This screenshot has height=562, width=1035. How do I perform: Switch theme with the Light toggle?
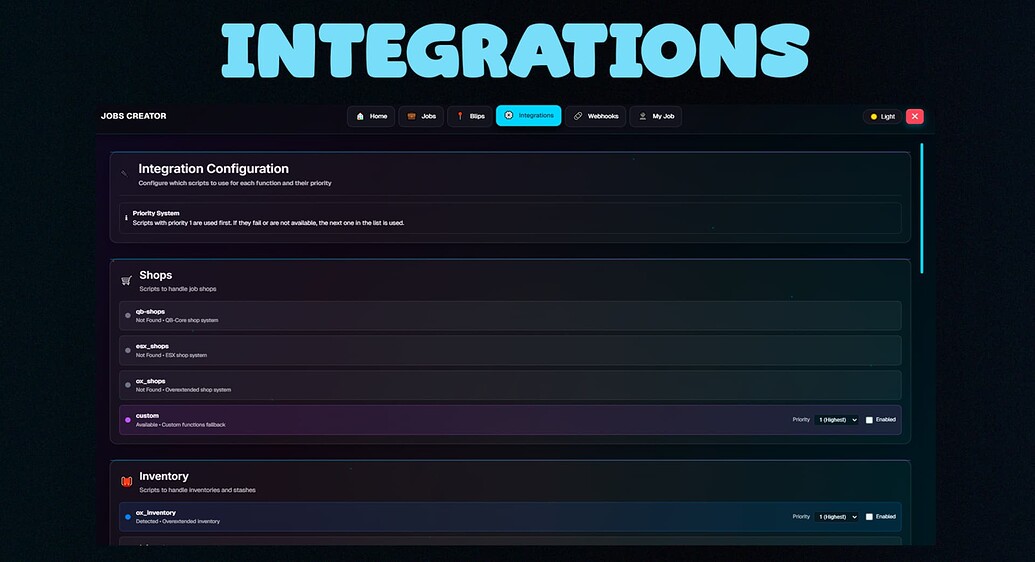tap(882, 116)
